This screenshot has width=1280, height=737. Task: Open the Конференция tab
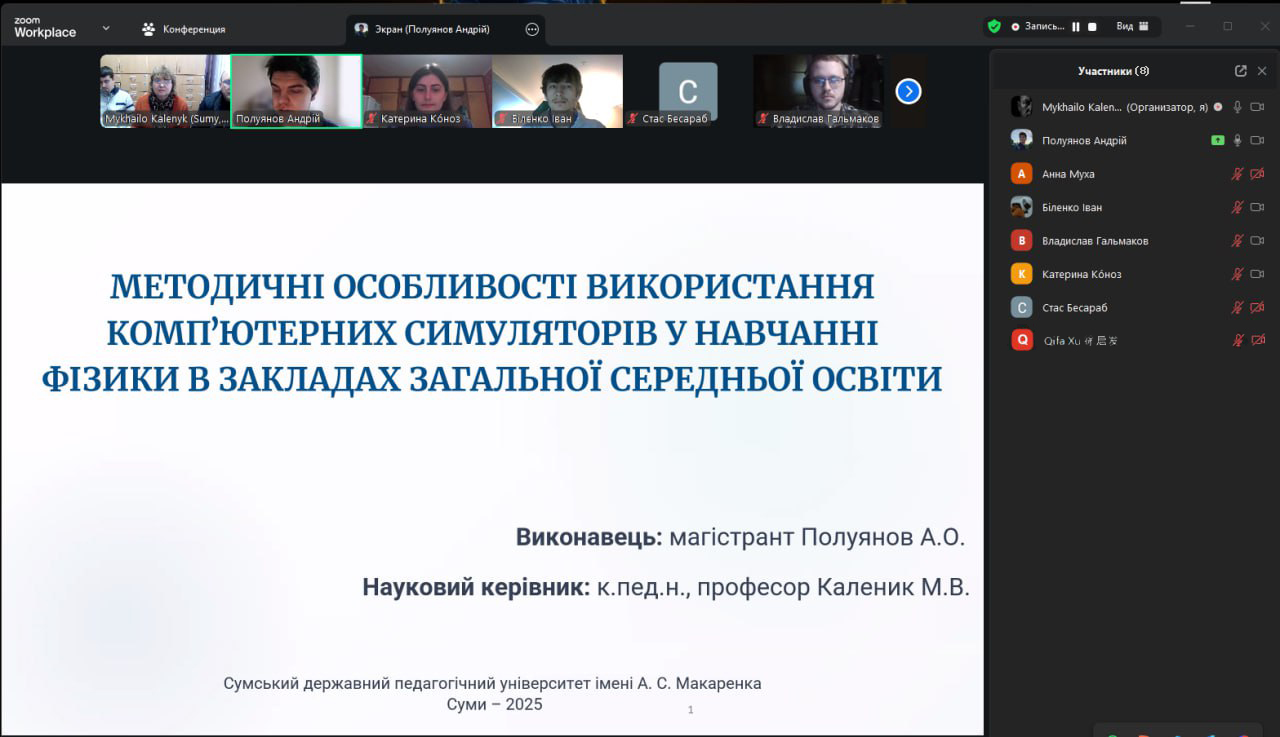click(x=184, y=30)
